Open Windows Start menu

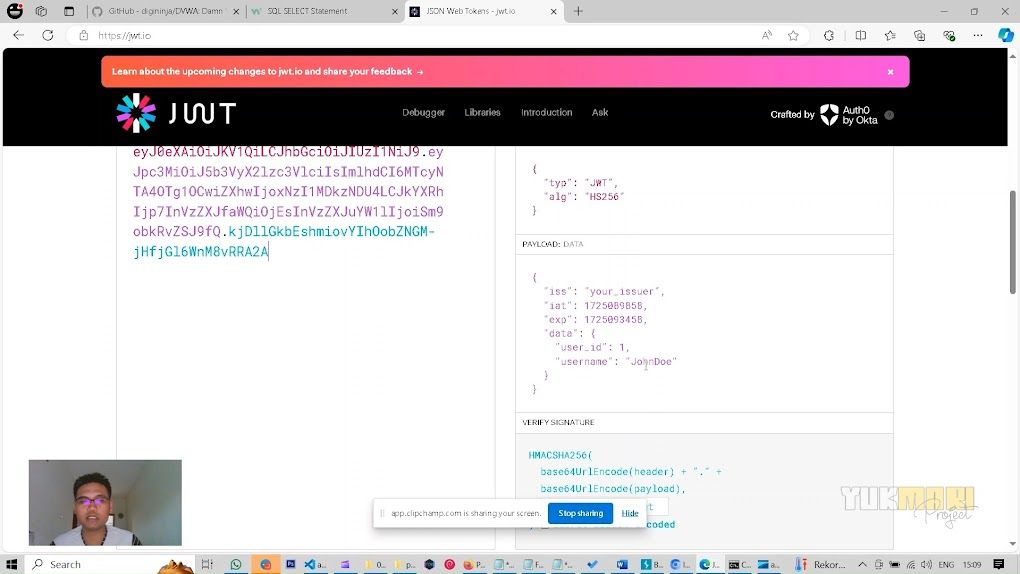click(x=11, y=564)
